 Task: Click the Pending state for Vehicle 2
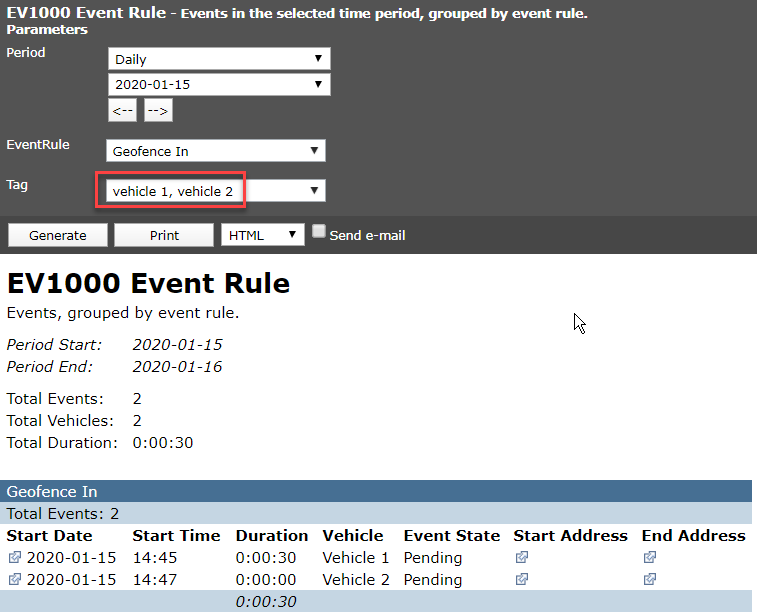click(x=433, y=579)
